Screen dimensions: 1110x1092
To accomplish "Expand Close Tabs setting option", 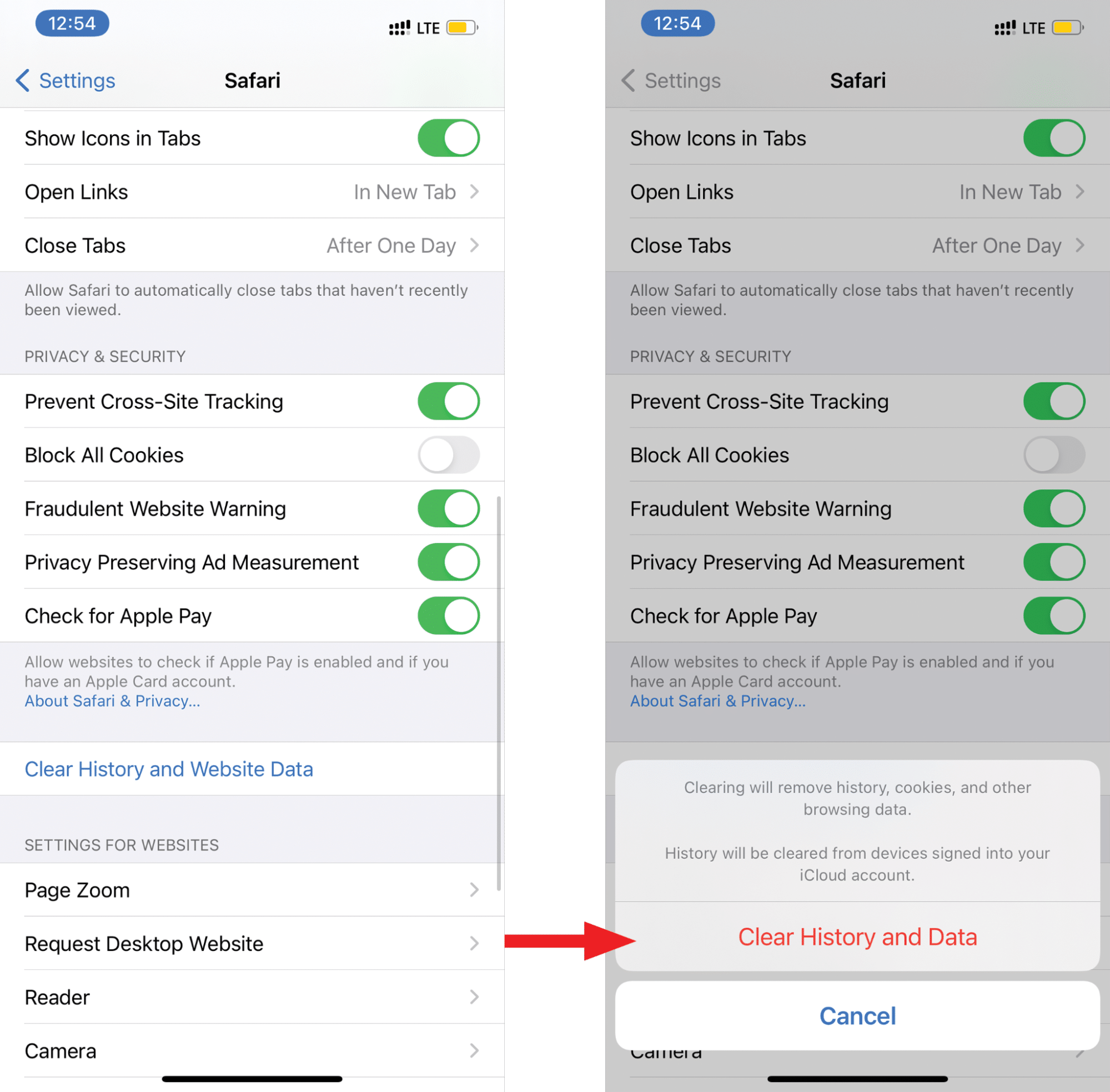I will (x=470, y=245).
